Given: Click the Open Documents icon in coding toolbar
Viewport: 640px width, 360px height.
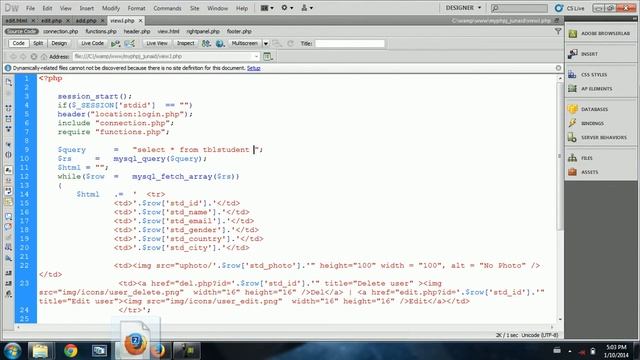Looking at the screenshot, I should [9, 82].
